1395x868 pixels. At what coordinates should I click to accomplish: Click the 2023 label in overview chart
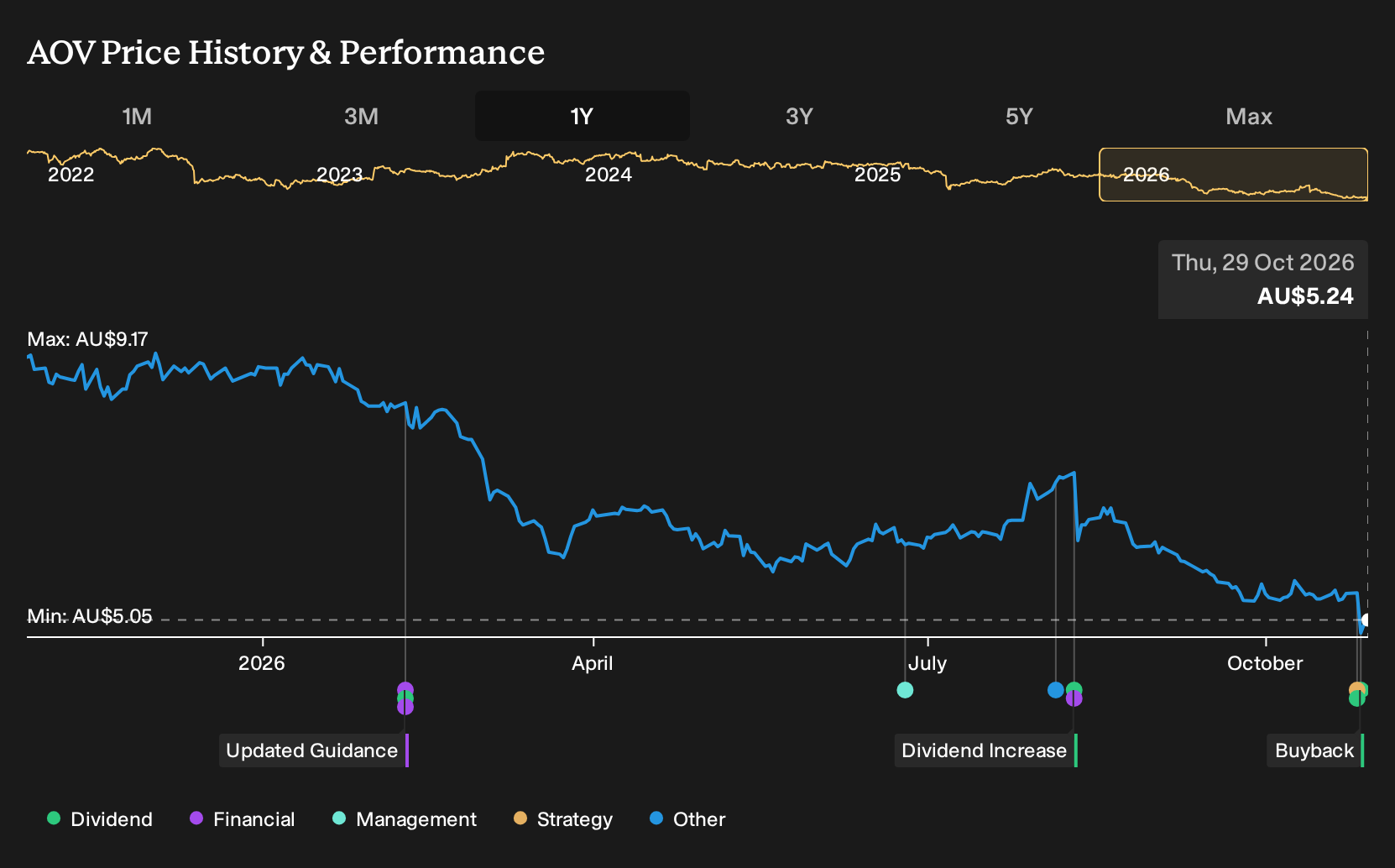pyautogui.click(x=339, y=175)
